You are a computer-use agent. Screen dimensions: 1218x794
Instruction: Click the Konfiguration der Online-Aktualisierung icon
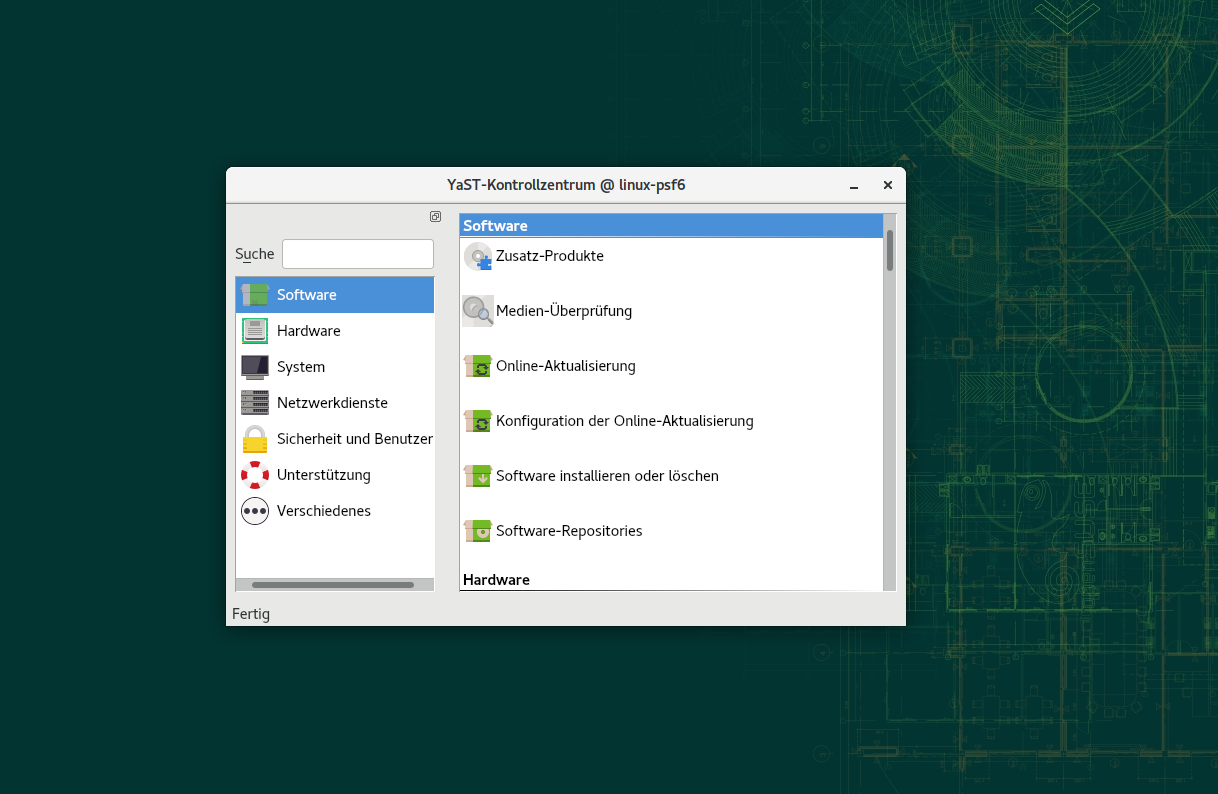tap(478, 421)
